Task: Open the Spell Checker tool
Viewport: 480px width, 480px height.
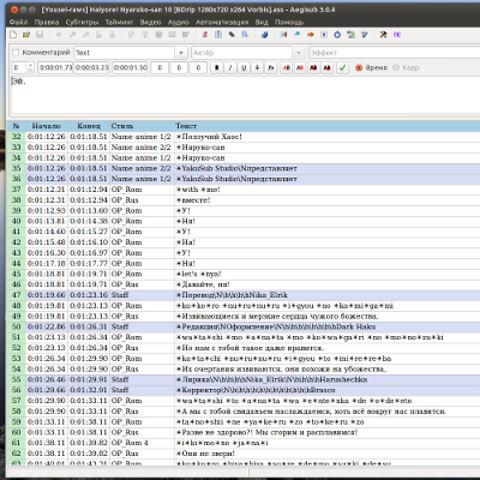Action: (x=364, y=35)
